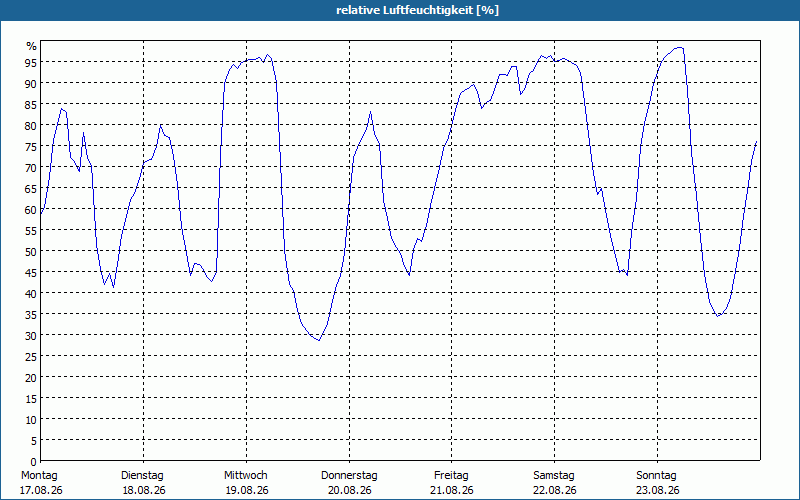Screen dimensions: 800x500
Task: Select the Donnerstag 20.08.26 date label
Action: coord(349,483)
